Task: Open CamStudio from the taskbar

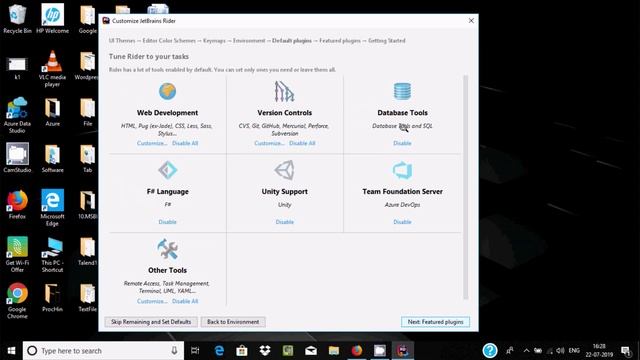Action: point(380,351)
